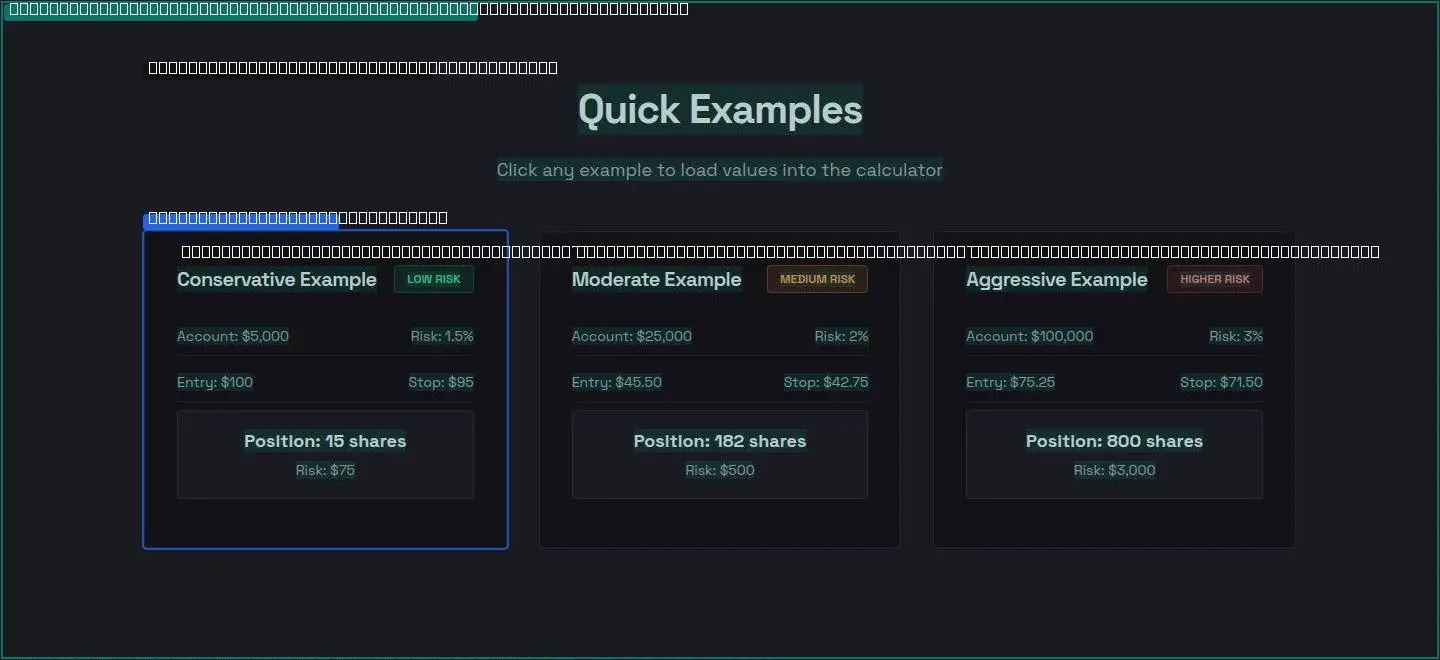Image resolution: width=1440 pixels, height=660 pixels.
Task: Click the Account: $25,000 text
Action: (x=632, y=336)
